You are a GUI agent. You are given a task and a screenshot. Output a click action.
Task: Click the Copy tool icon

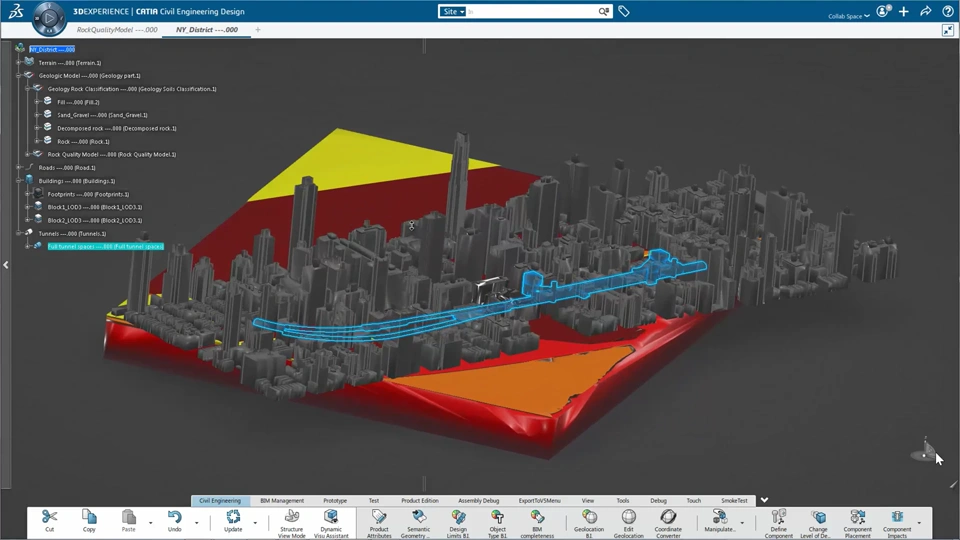89,518
